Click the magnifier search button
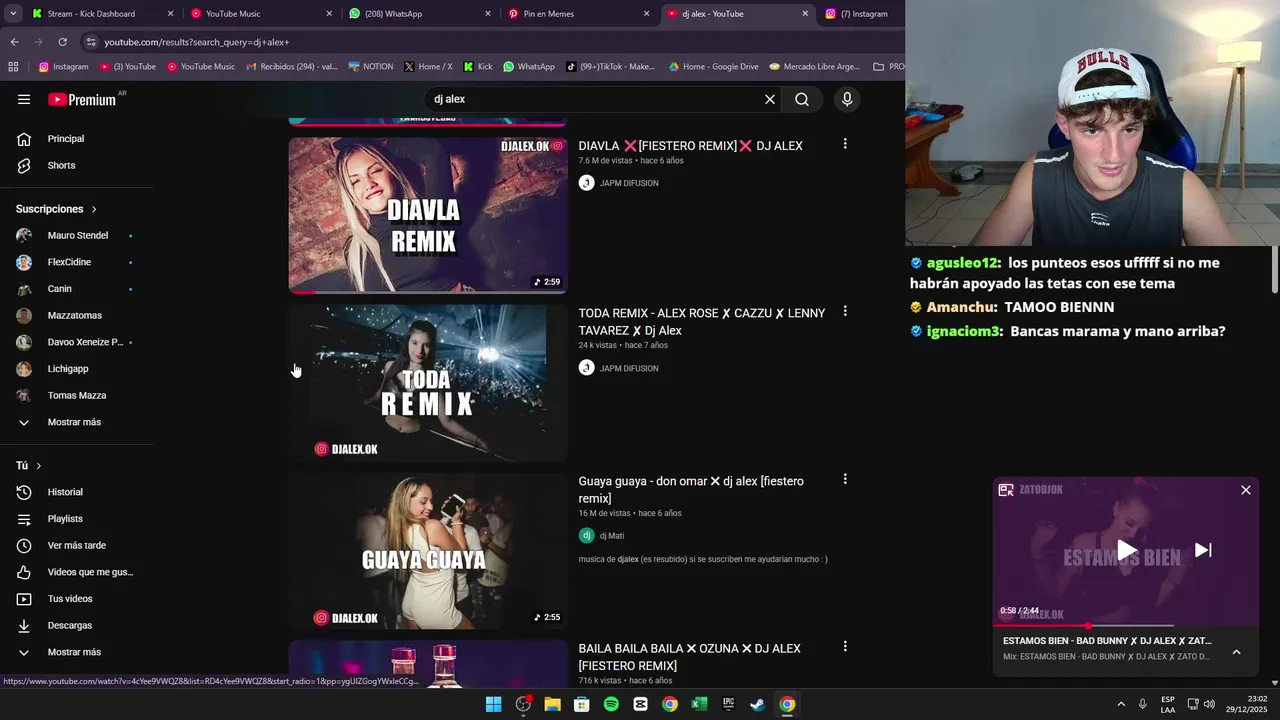1280x720 pixels. 802,99
